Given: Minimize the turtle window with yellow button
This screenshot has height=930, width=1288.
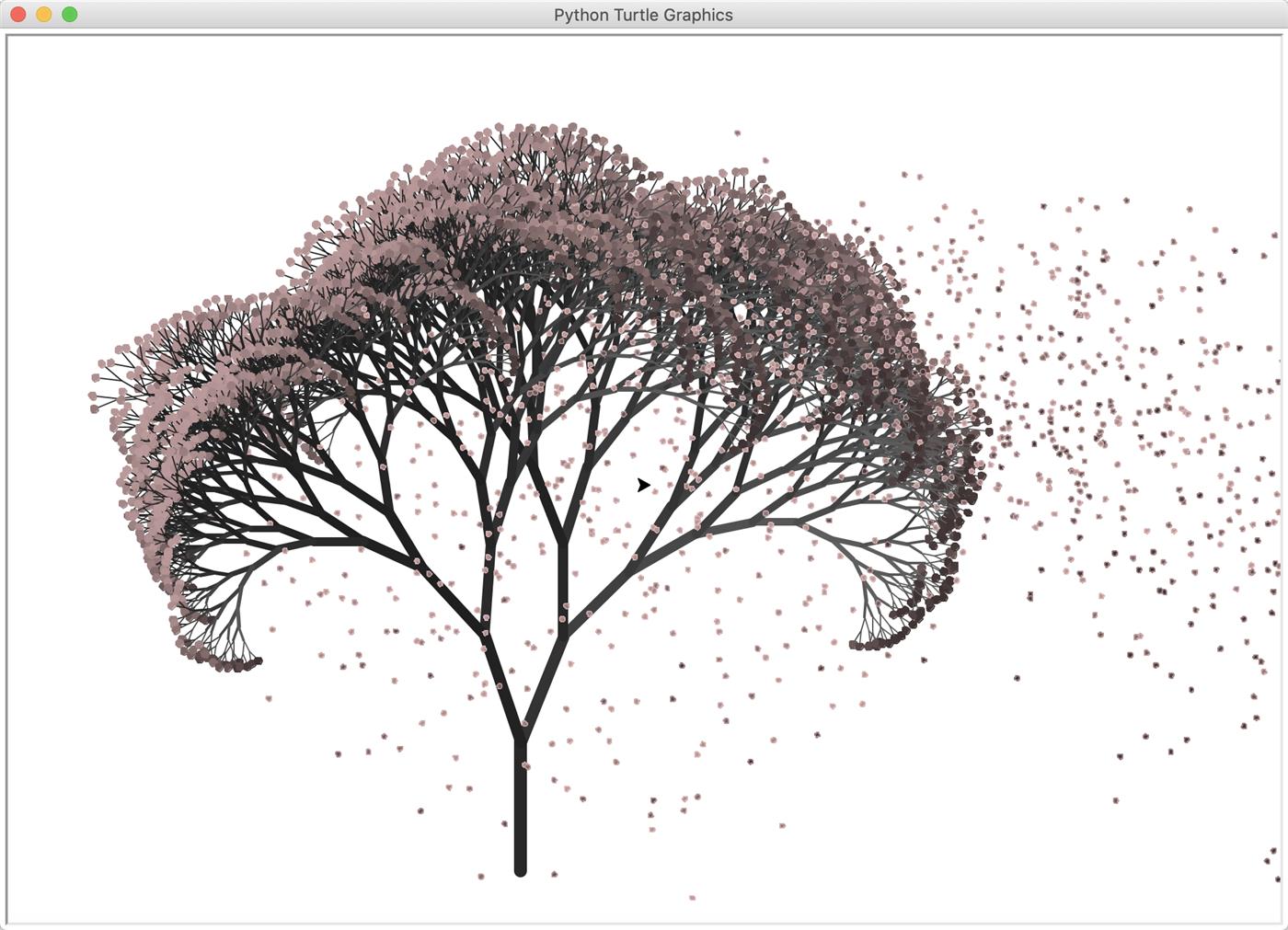Looking at the screenshot, I should 43,15.
